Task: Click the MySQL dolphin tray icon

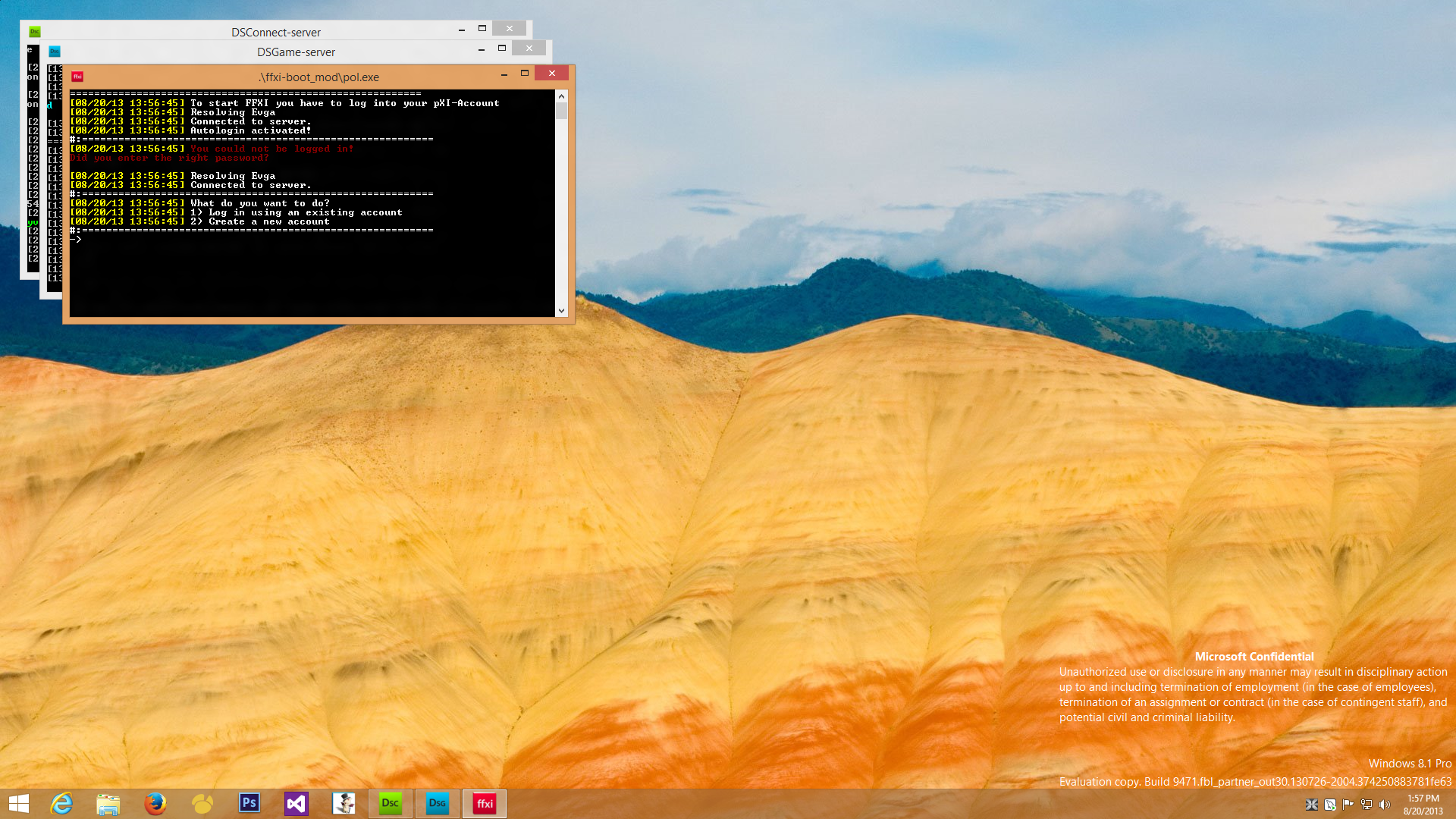Action: tap(1330, 805)
